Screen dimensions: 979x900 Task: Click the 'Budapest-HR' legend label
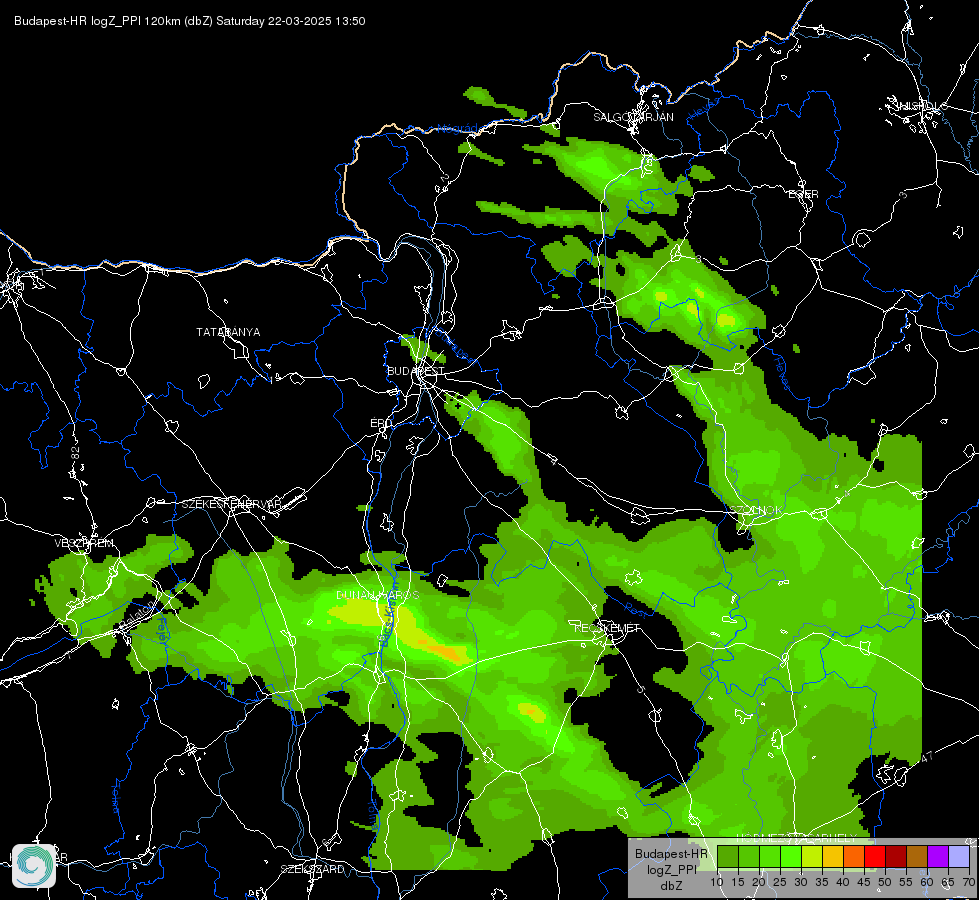(x=671, y=854)
